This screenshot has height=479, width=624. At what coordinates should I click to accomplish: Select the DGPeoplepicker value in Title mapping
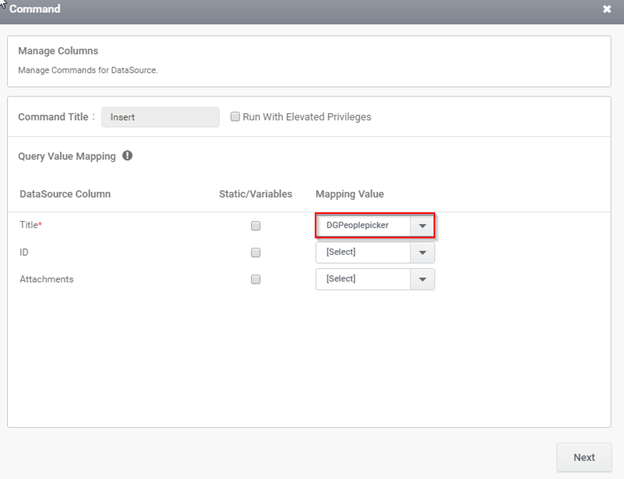363,226
